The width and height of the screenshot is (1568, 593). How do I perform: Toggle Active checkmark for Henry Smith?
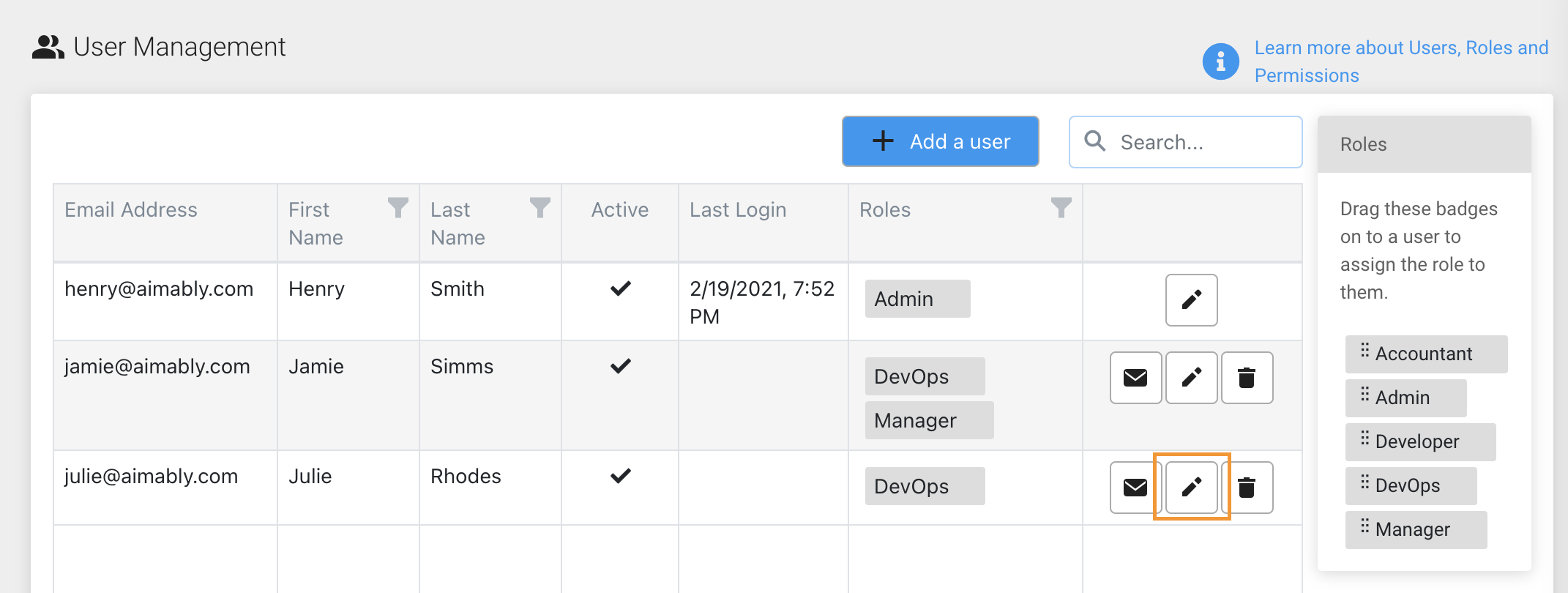tap(620, 288)
